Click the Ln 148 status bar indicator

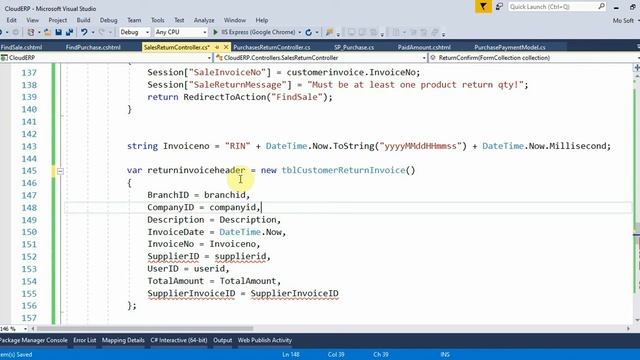291,355
